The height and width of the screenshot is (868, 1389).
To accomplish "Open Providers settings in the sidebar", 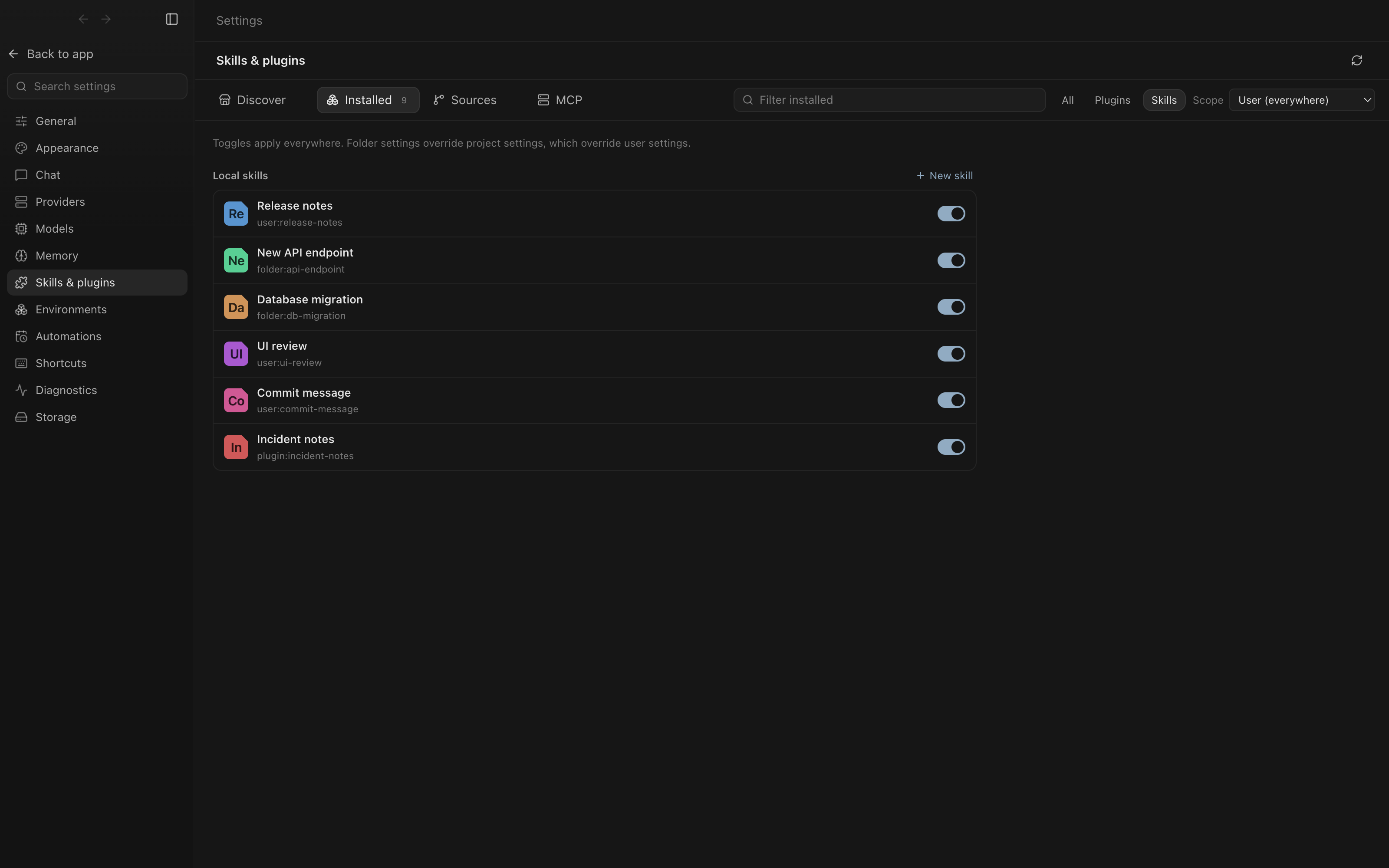I will click(x=97, y=202).
